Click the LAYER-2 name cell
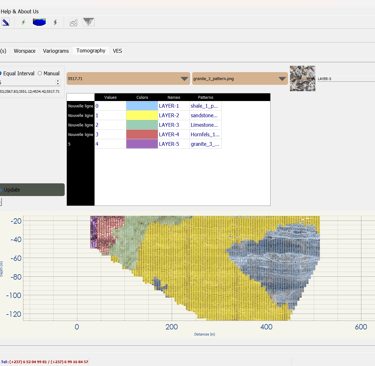This screenshot has height=366, width=375. 174,115
